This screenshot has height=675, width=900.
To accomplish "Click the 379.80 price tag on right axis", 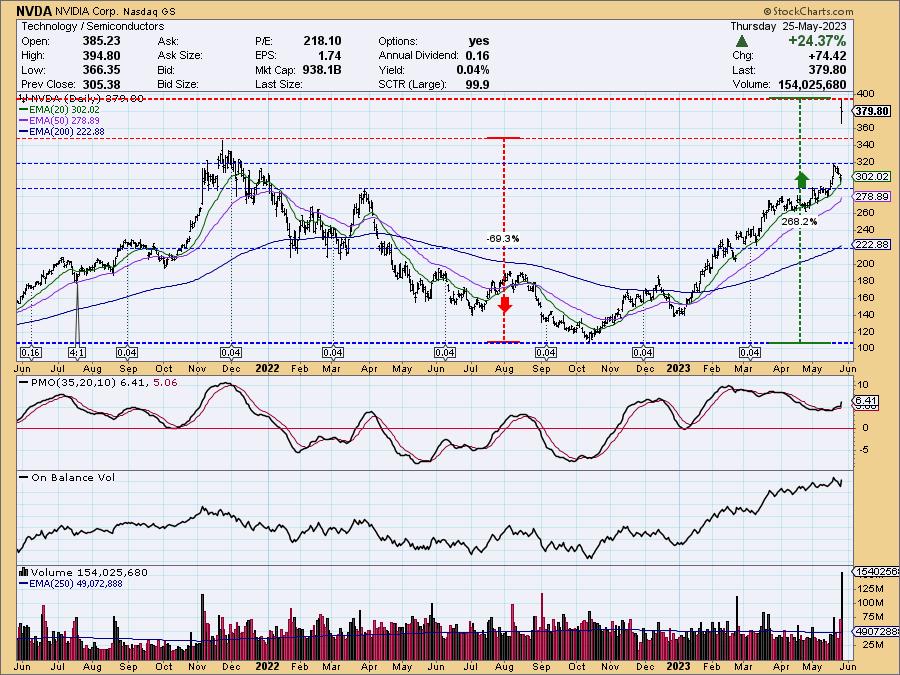I will 872,111.
